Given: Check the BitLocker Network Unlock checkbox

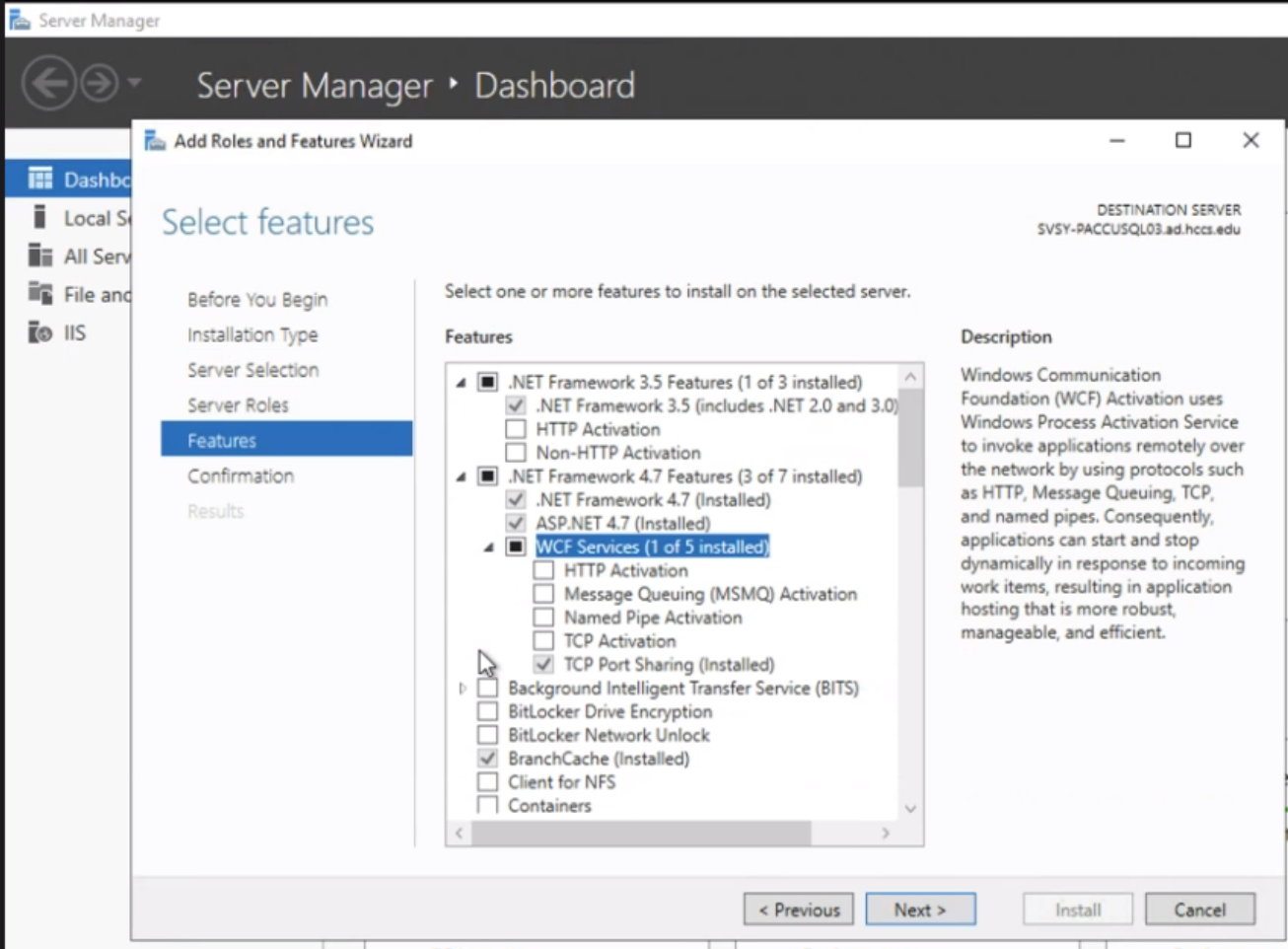Looking at the screenshot, I should pyautogui.click(x=488, y=735).
